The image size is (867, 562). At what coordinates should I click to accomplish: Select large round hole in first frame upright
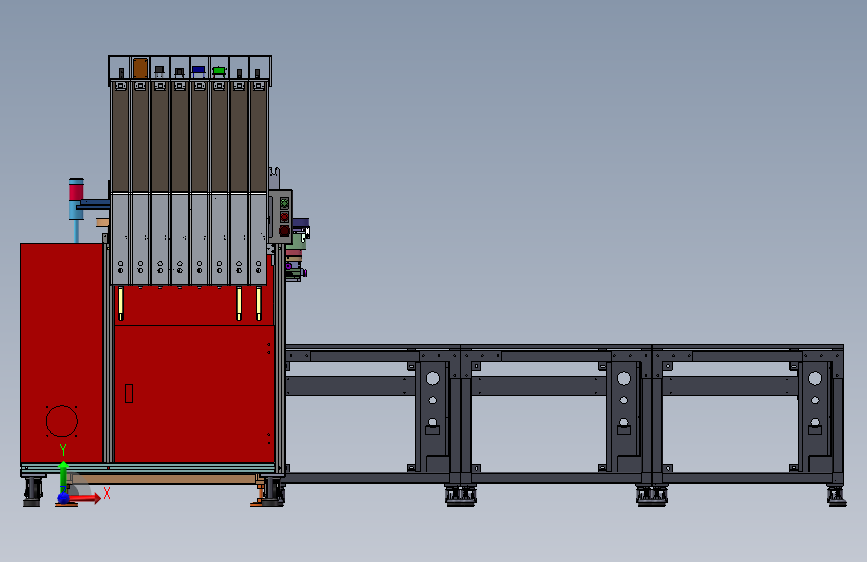433,378
